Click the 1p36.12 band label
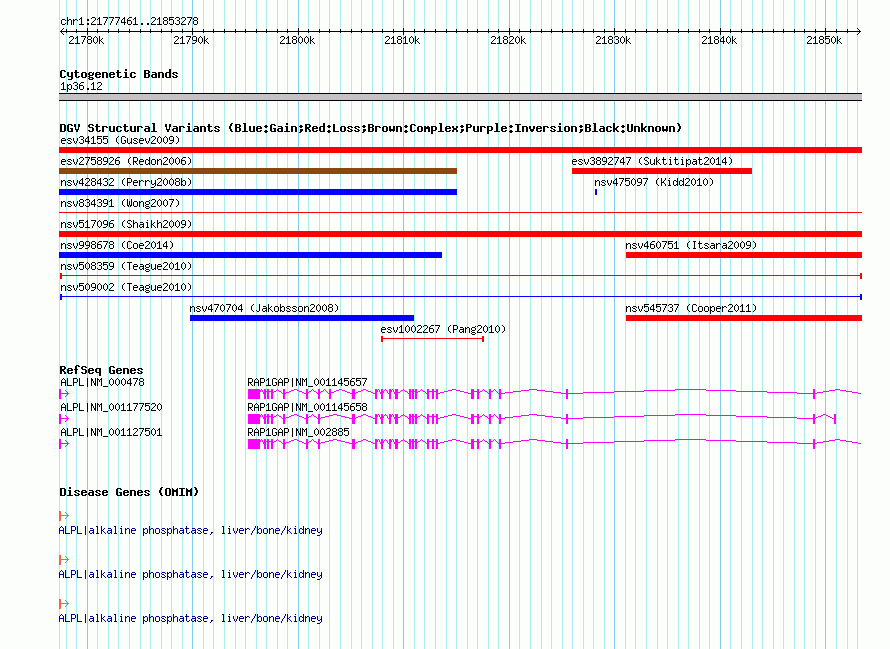 [x=81, y=86]
